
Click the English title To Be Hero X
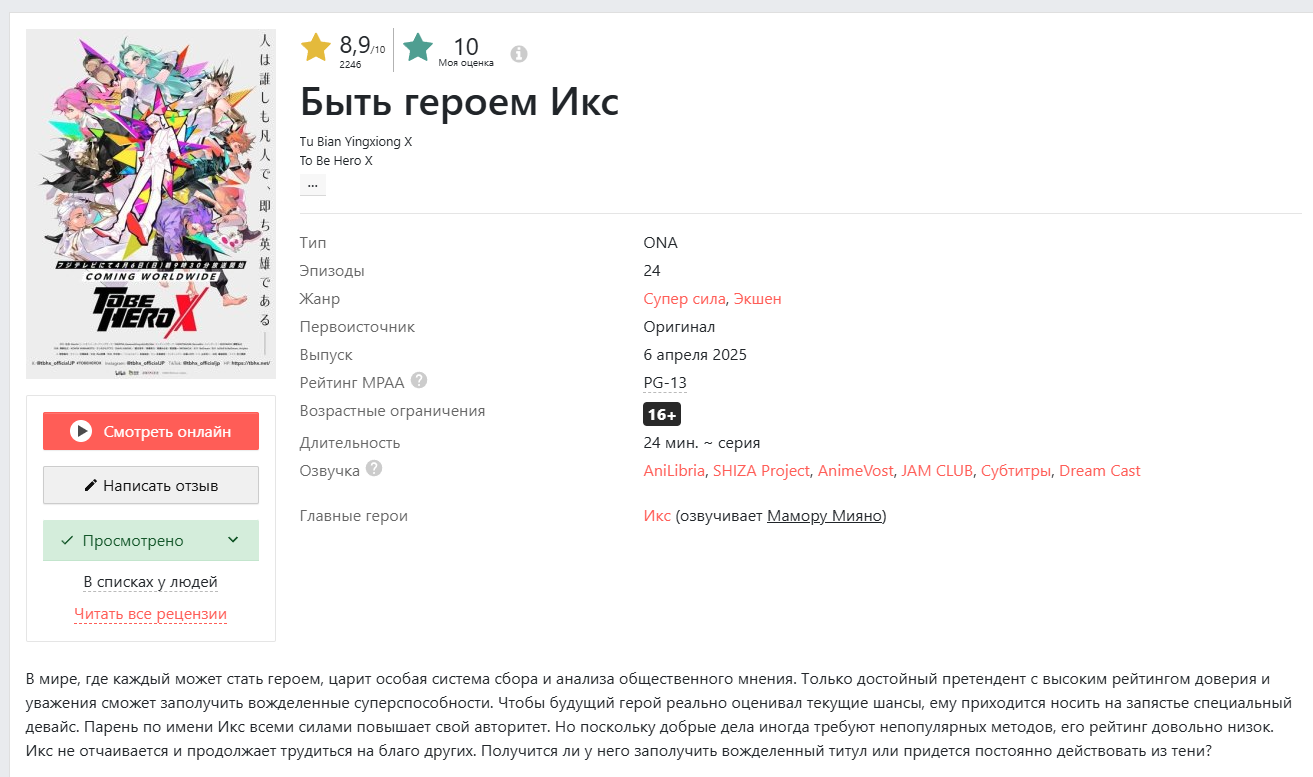coord(336,160)
